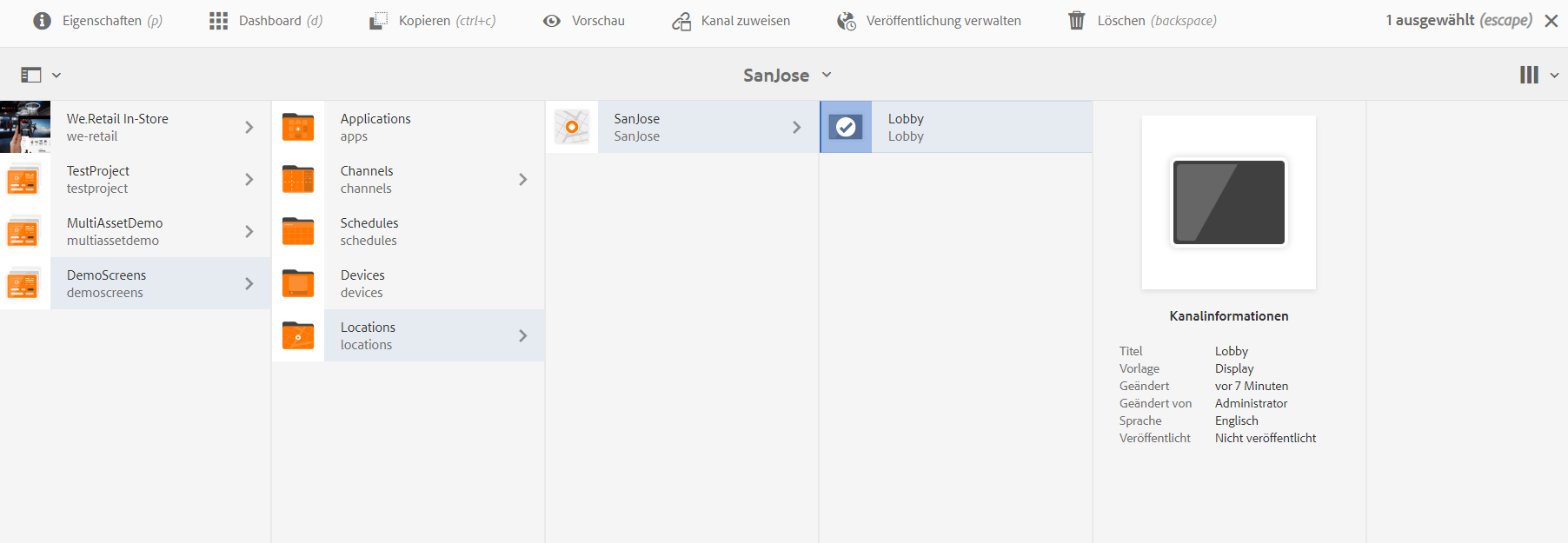Uncheck the Lobby channel checkbox
The width and height of the screenshot is (1568, 543).
[846, 128]
